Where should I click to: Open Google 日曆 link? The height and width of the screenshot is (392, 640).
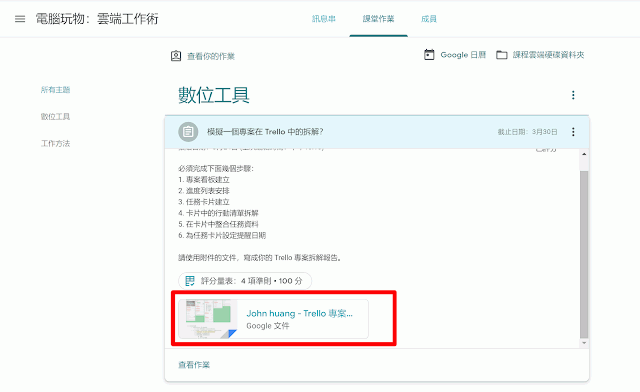(463, 55)
